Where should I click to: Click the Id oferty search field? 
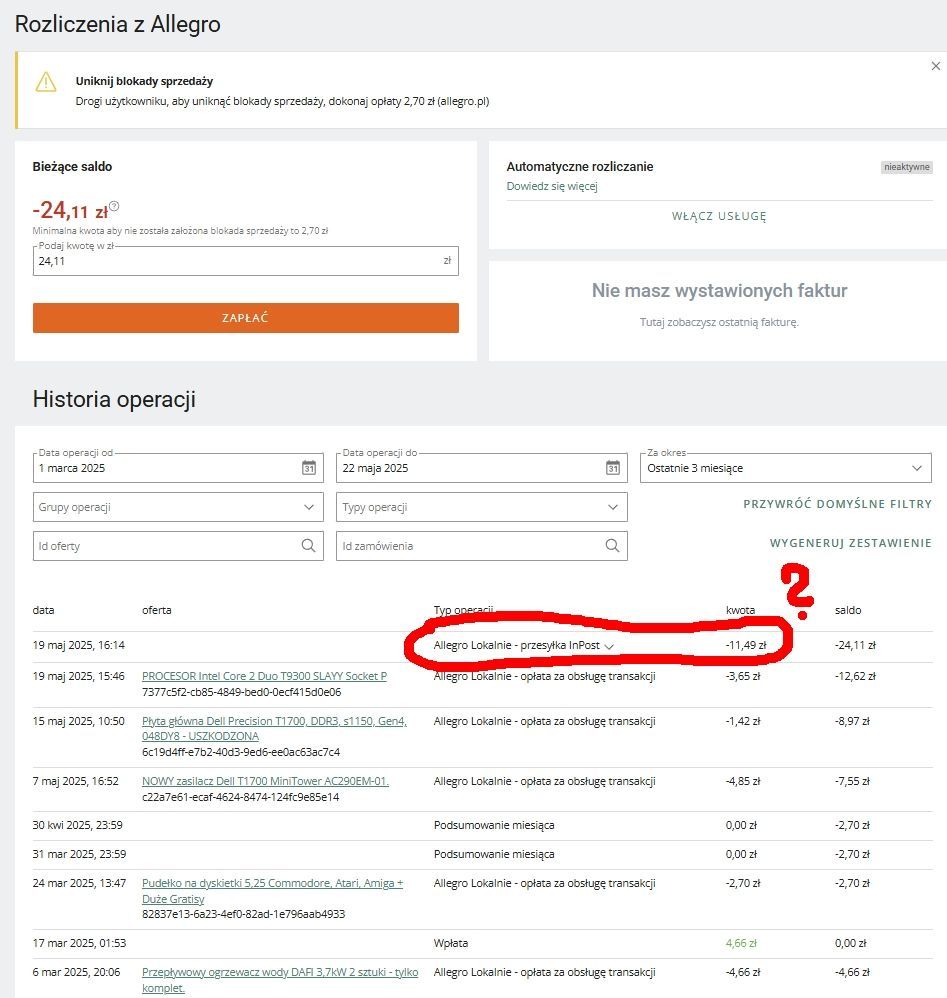point(178,545)
